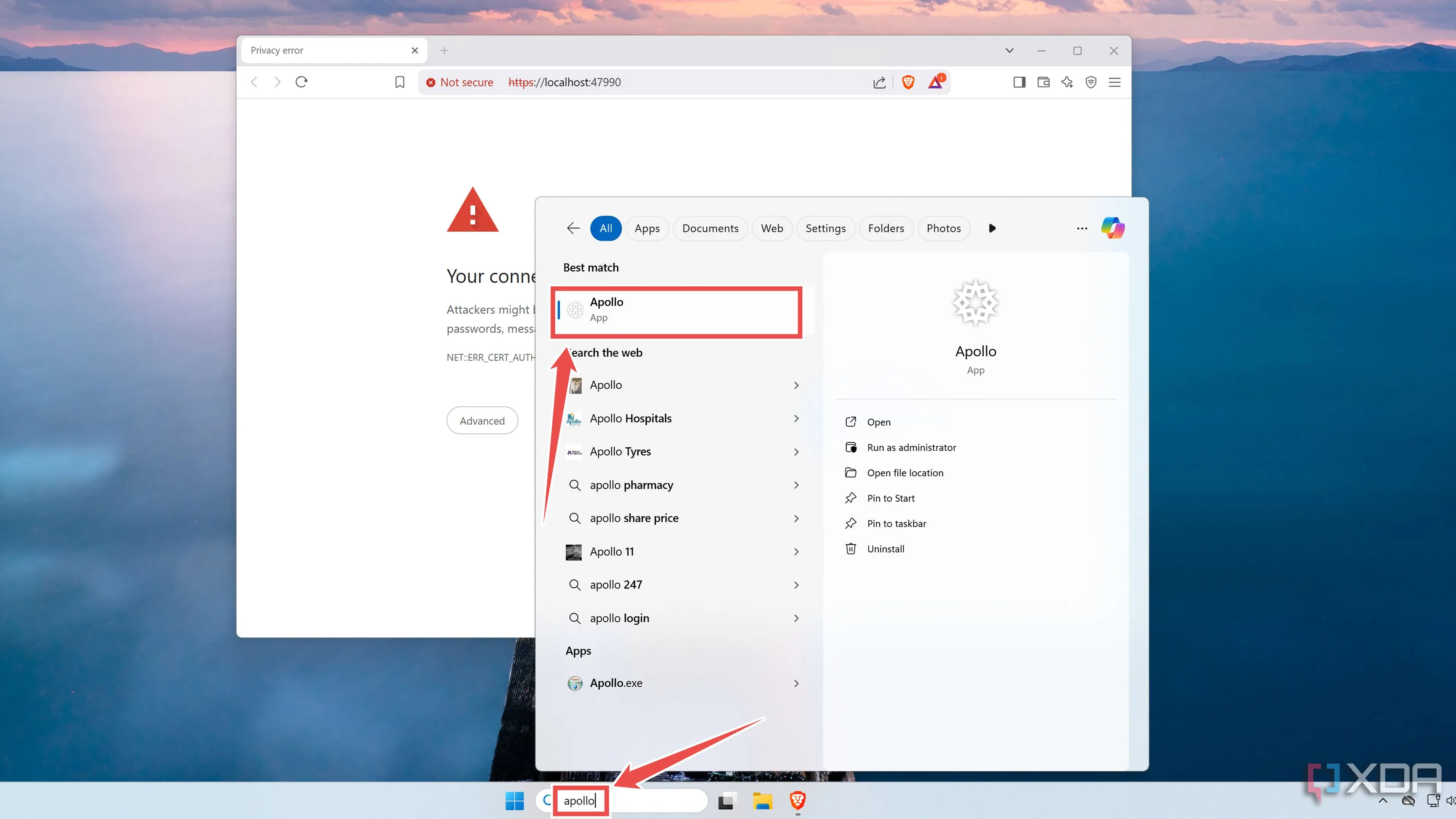Viewport: 1456px width, 819px height.
Task: Open the Brave Shields panel
Action: tap(908, 82)
